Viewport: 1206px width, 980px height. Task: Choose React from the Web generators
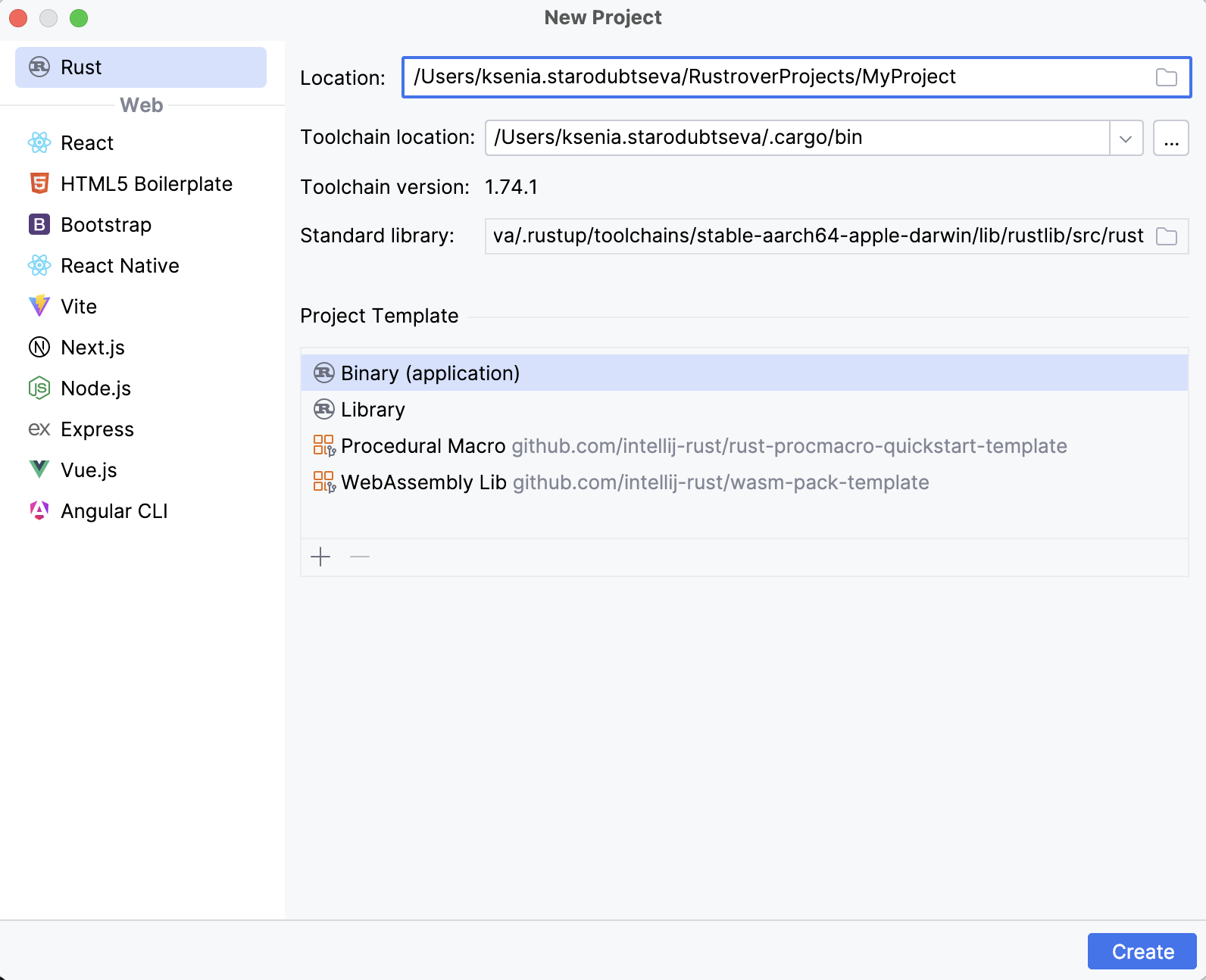(86, 143)
